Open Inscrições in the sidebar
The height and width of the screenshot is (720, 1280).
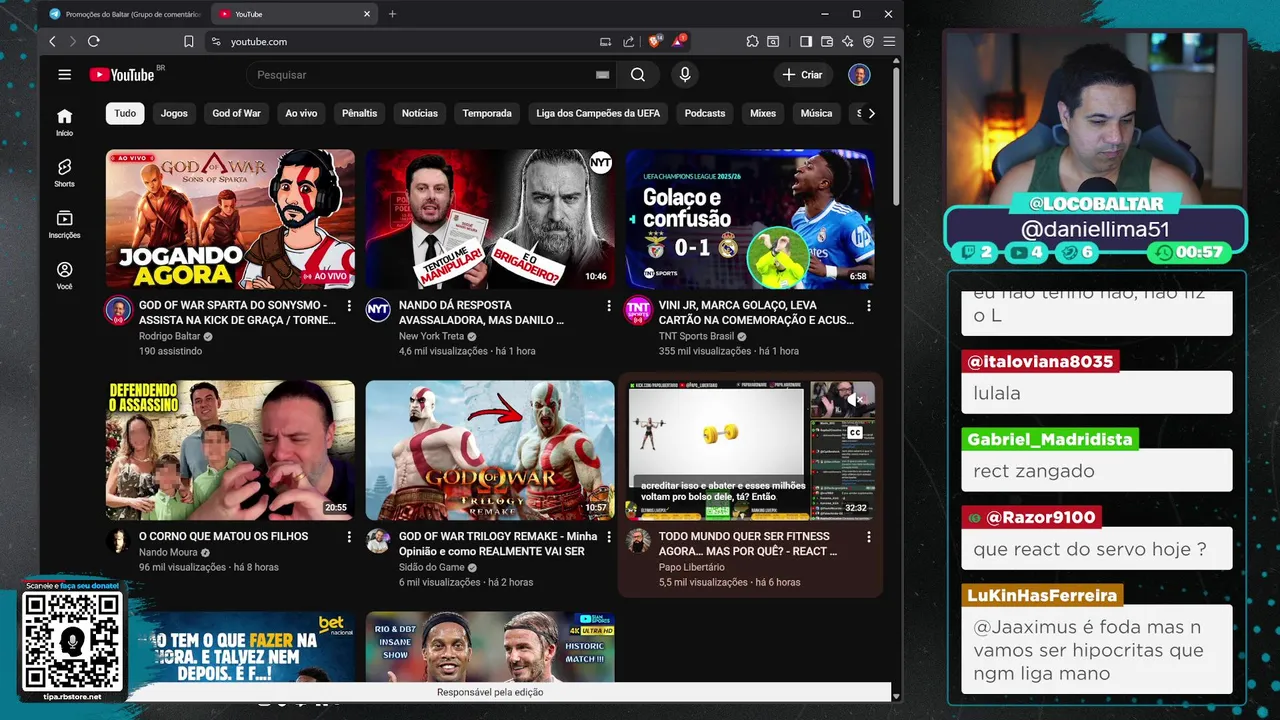coord(64,224)
